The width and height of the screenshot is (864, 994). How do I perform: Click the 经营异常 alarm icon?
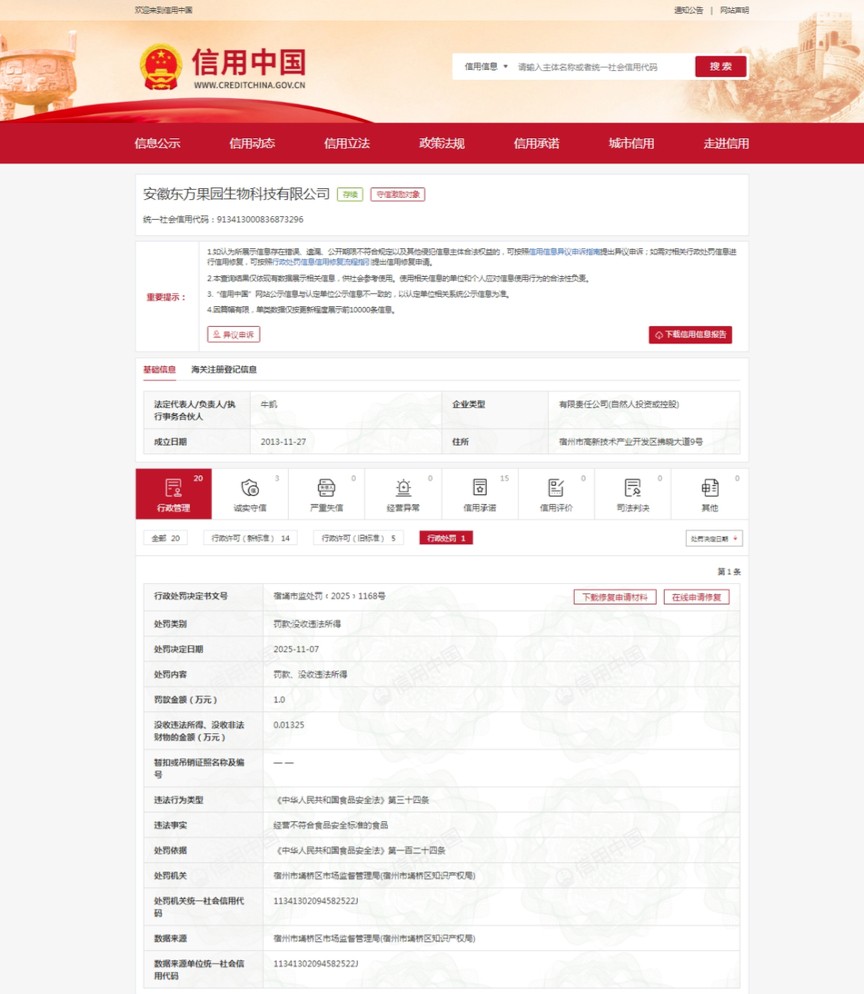point(403,488)
